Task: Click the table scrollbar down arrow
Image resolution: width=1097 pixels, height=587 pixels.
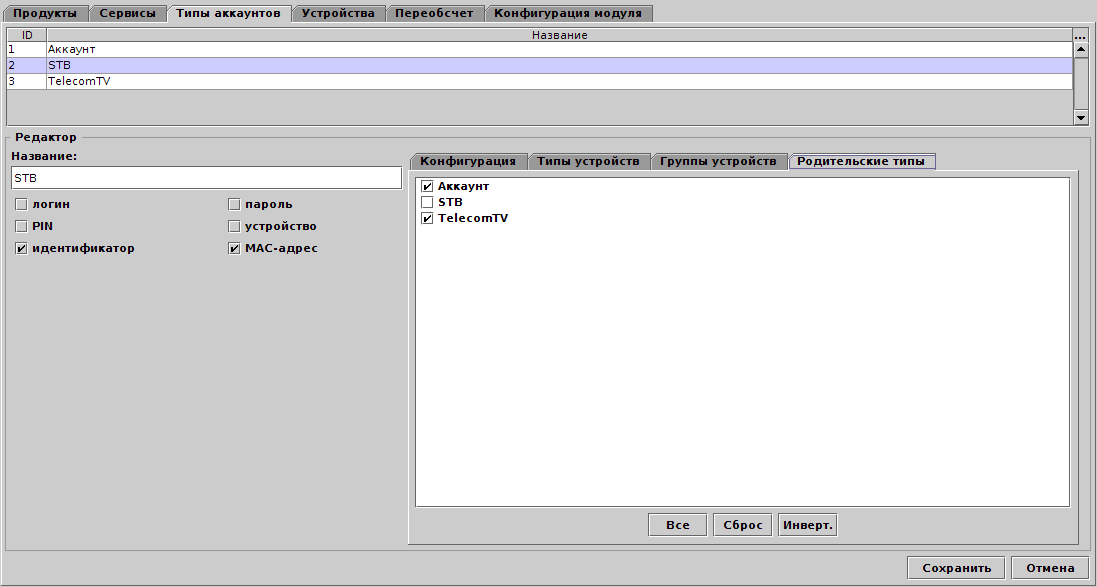Action: tap(1080, 117)
